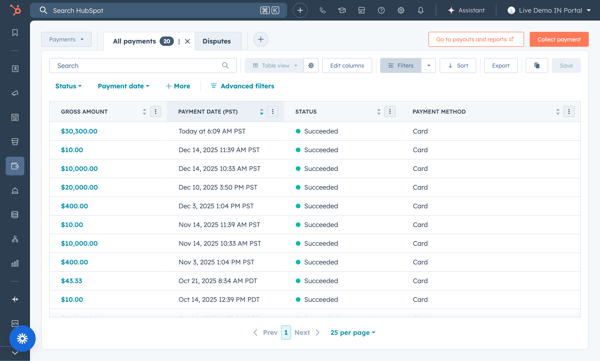
Task: Click the Export button
Action: point(501,65)
